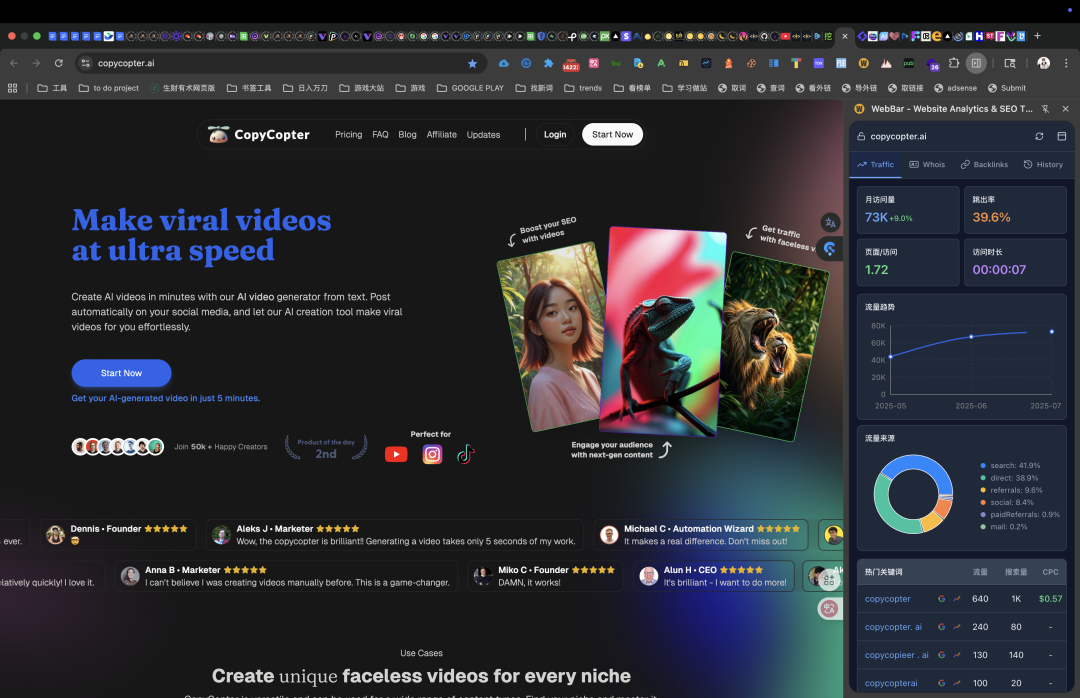The height and width of the screenshot is (698, 1080).
Task: Click the bookmark star in address bar
Action: [x=472, y=63]
